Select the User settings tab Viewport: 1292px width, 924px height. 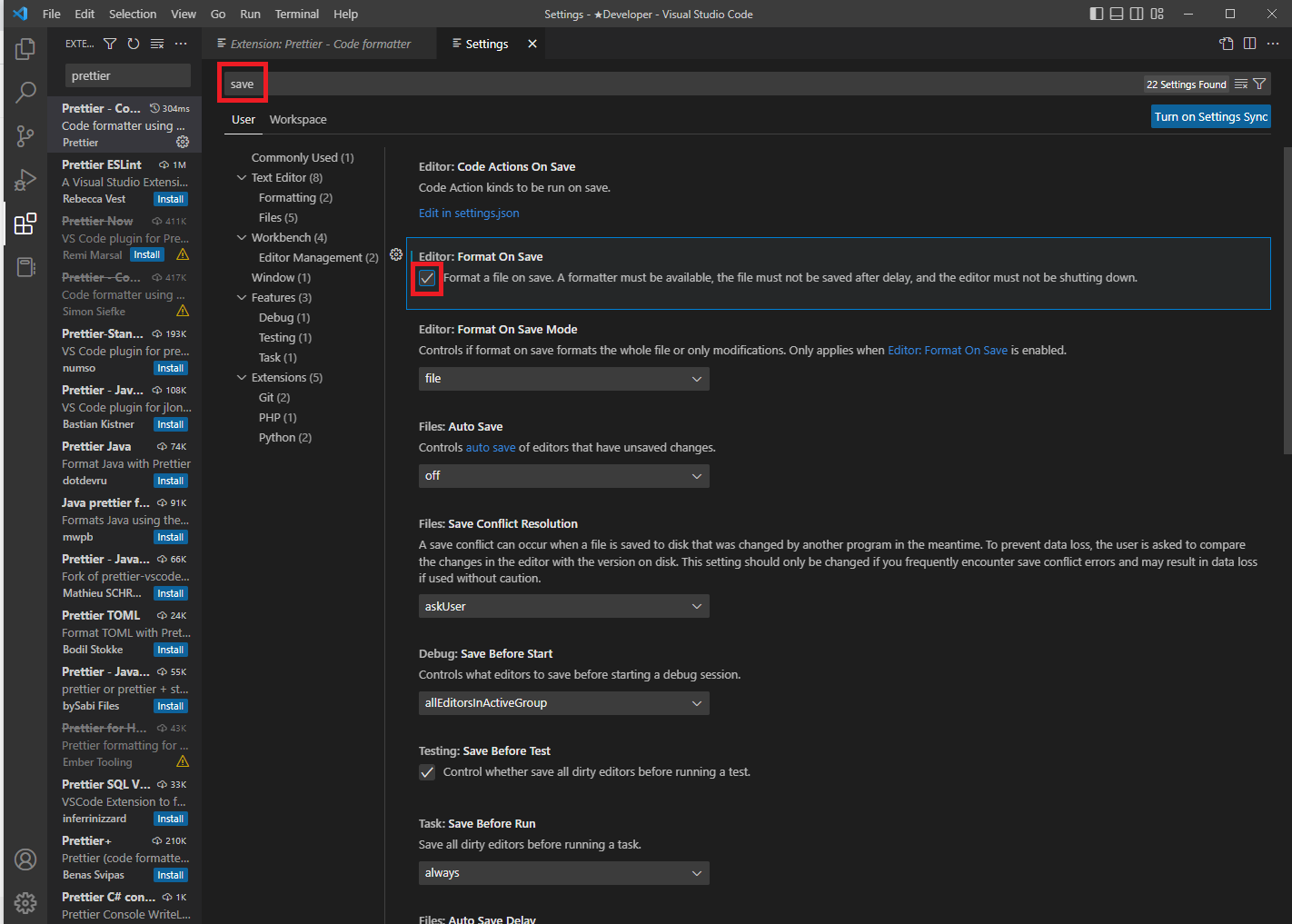pos(243,120)
